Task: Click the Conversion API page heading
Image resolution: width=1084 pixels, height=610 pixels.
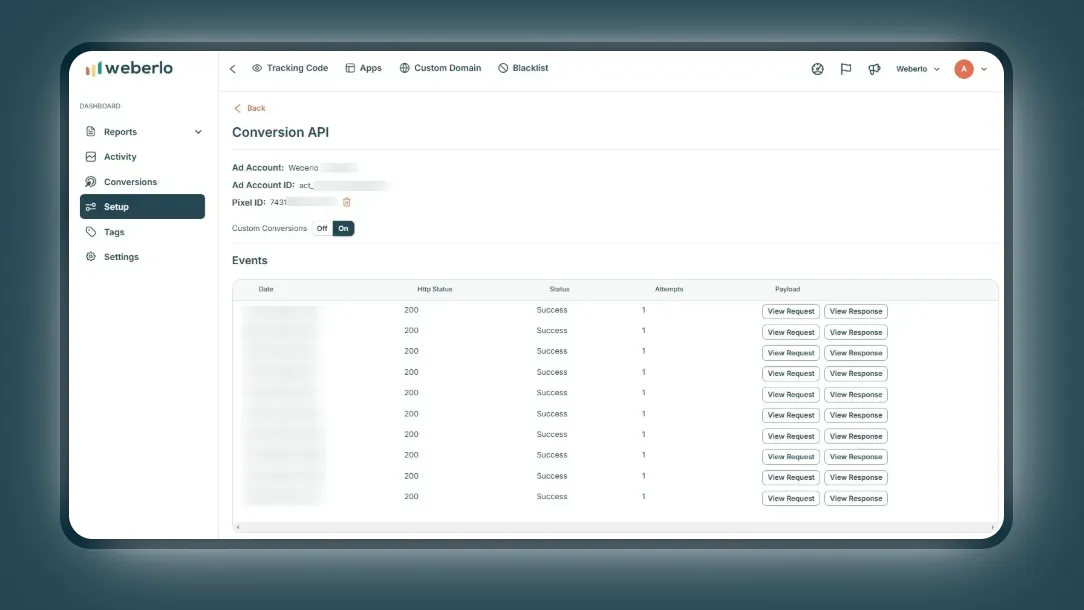Action: [281, 132]
